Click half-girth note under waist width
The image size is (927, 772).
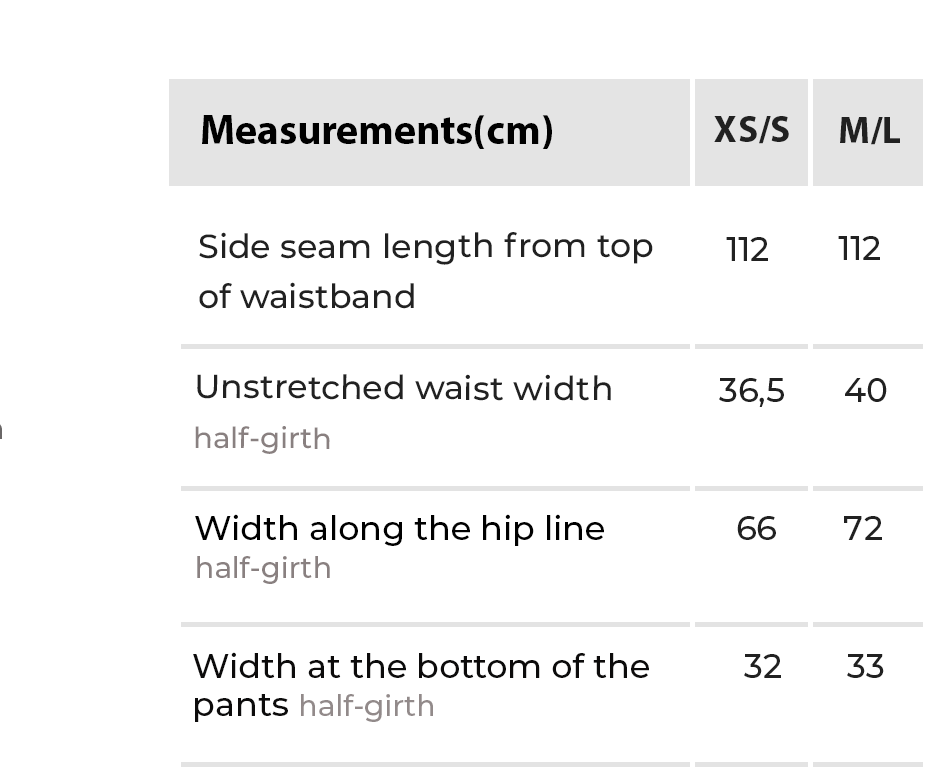[262, 439]
